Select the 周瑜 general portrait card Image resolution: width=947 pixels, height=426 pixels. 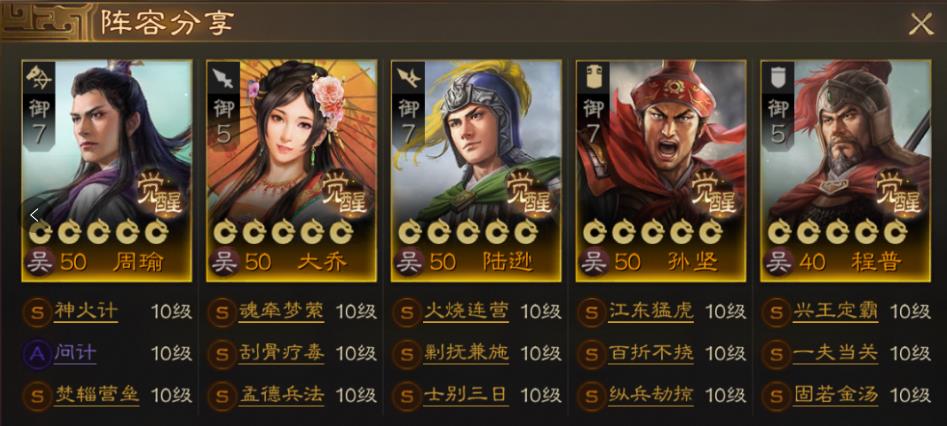tap(107, 171)
